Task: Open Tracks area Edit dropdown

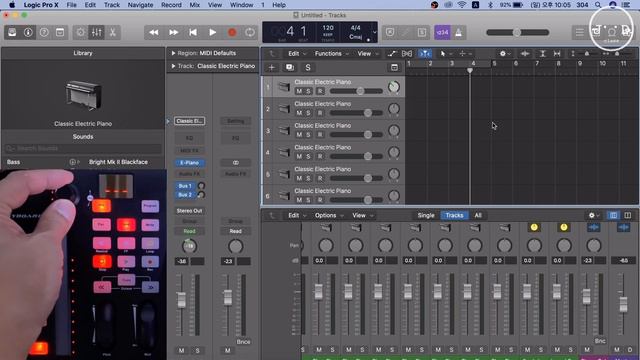Action: (297, 53)
